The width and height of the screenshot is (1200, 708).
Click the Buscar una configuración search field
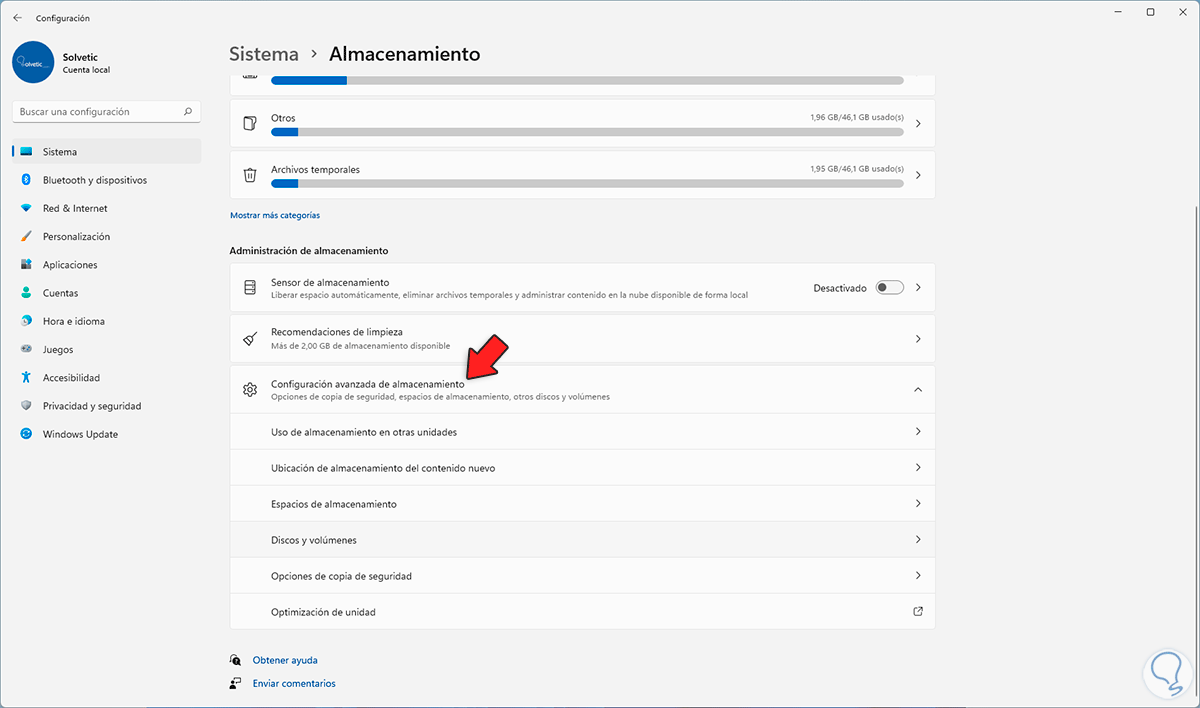pos(100,112)
